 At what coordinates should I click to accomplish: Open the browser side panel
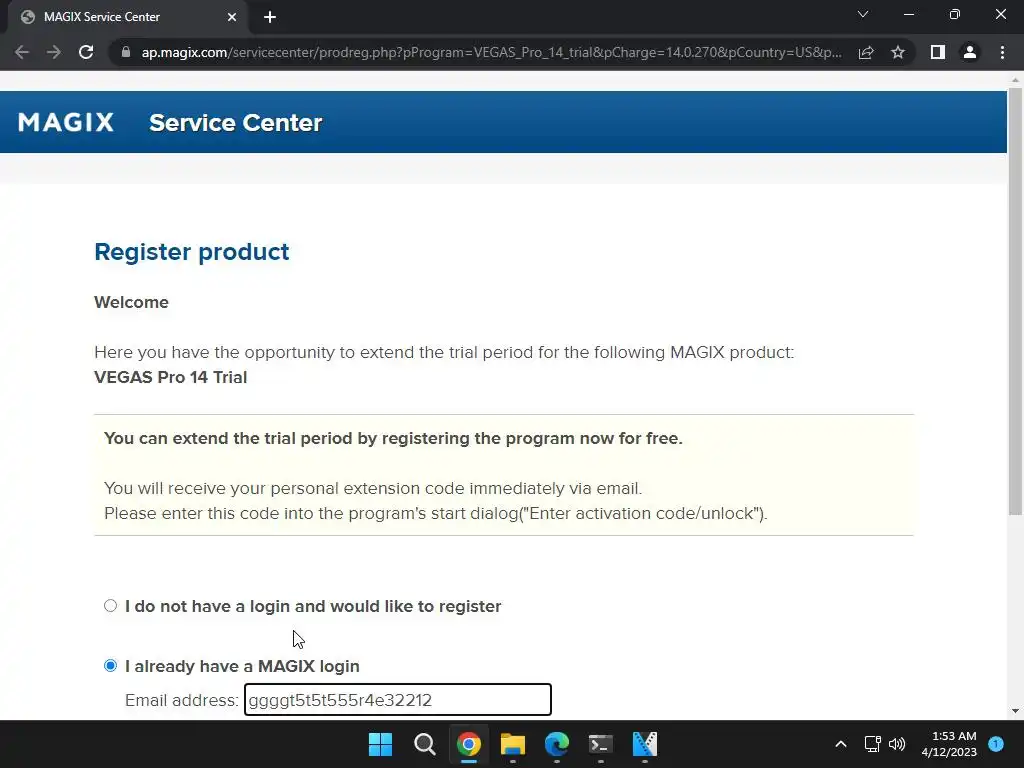938,52
